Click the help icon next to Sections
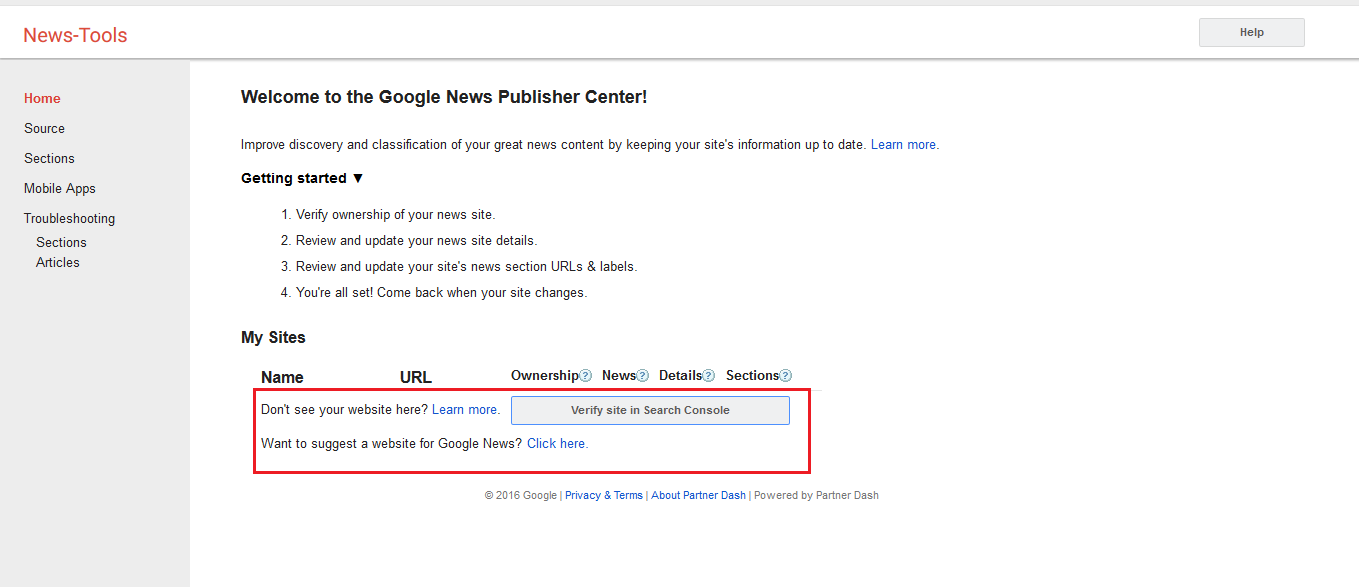Image resolution: width=1359 pixels, height=587 pixels. [x=786, y=376]
